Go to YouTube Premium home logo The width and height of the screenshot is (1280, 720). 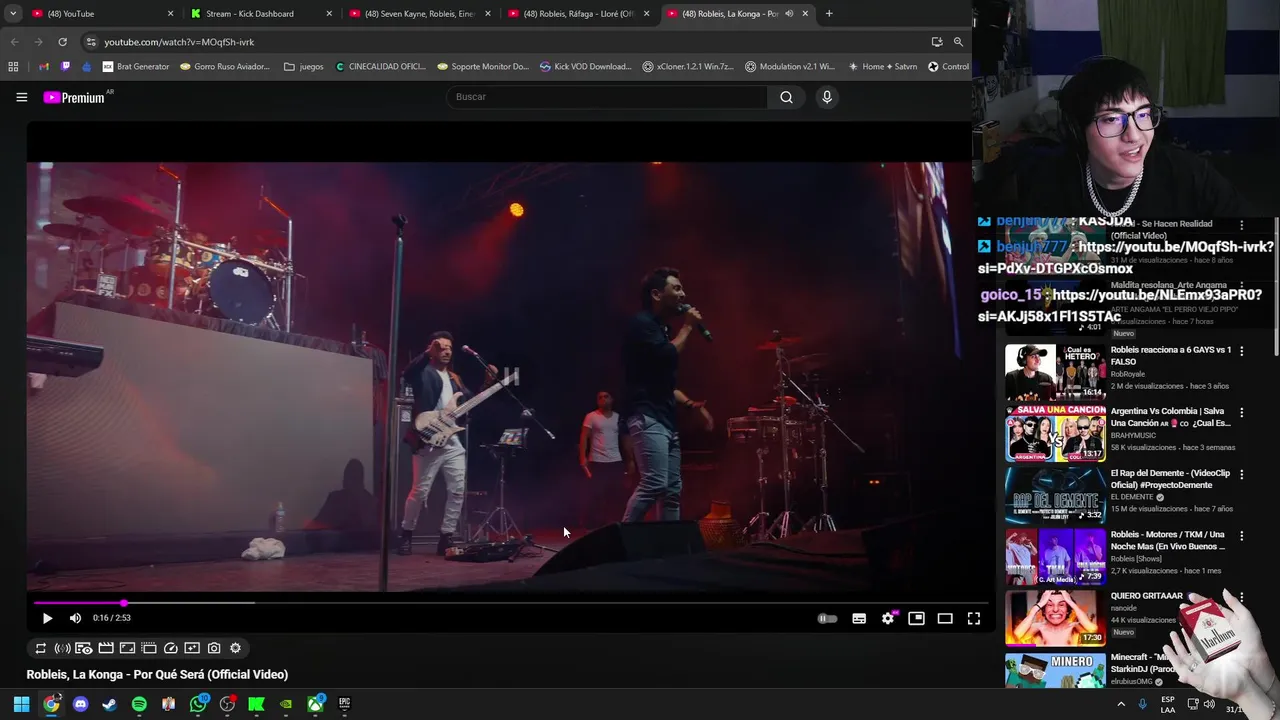tap(76, 97)
